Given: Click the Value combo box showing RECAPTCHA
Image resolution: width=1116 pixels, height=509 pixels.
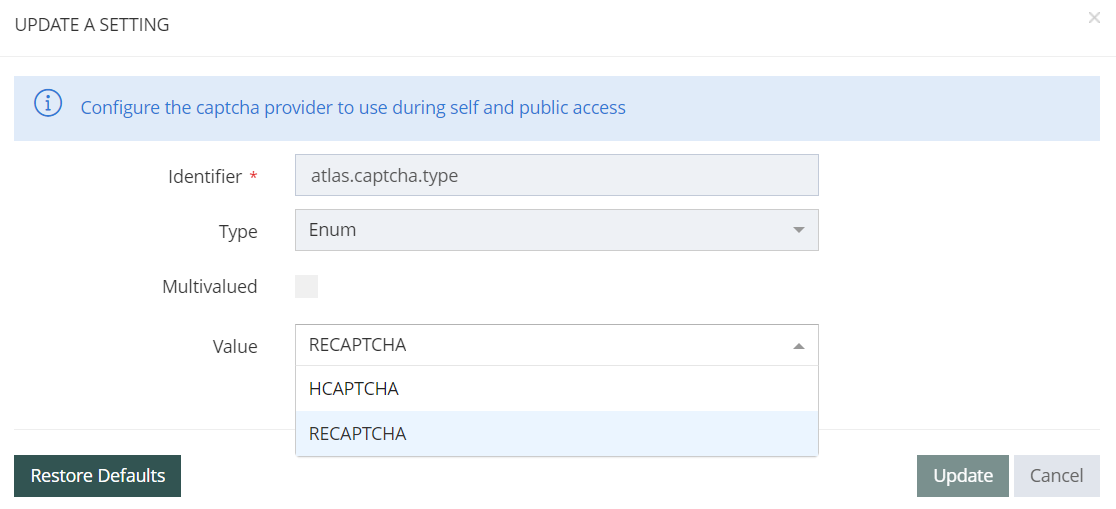Looking at the screenshot, I should (540, 346).
